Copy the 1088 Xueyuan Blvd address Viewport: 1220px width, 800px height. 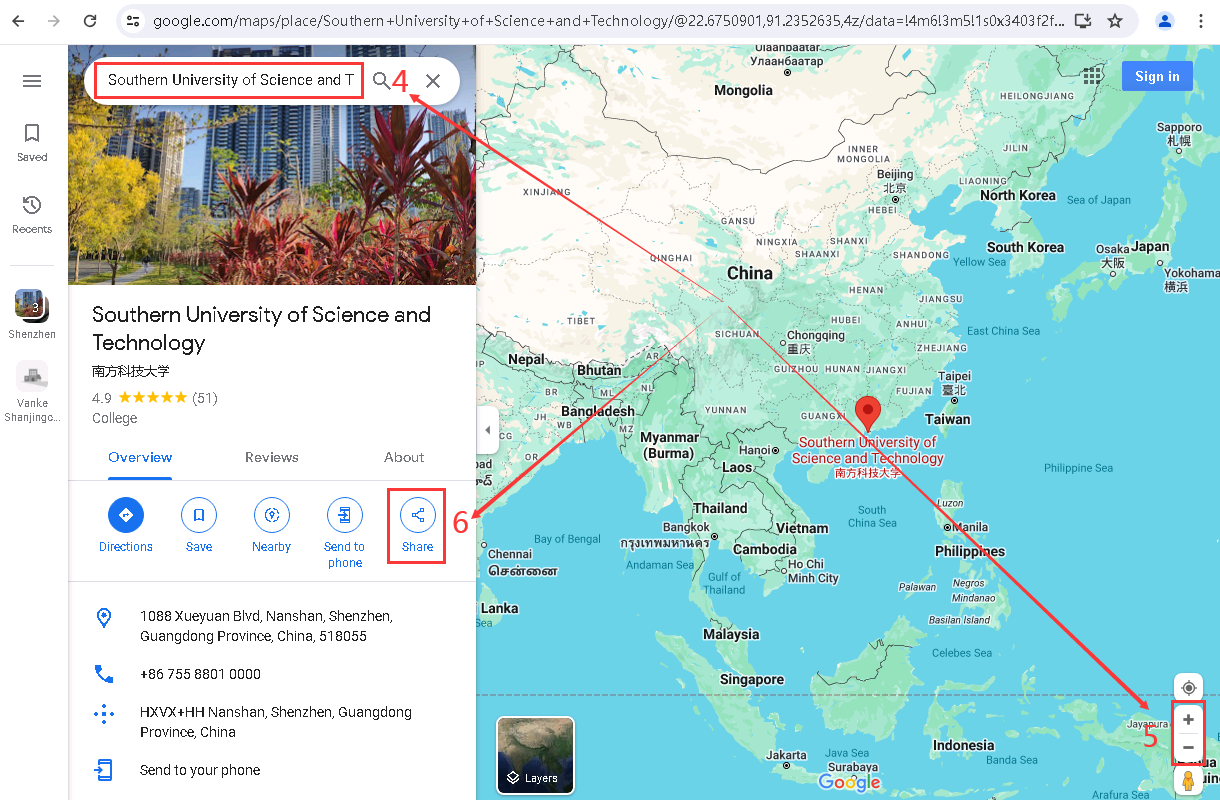point(272,626)
